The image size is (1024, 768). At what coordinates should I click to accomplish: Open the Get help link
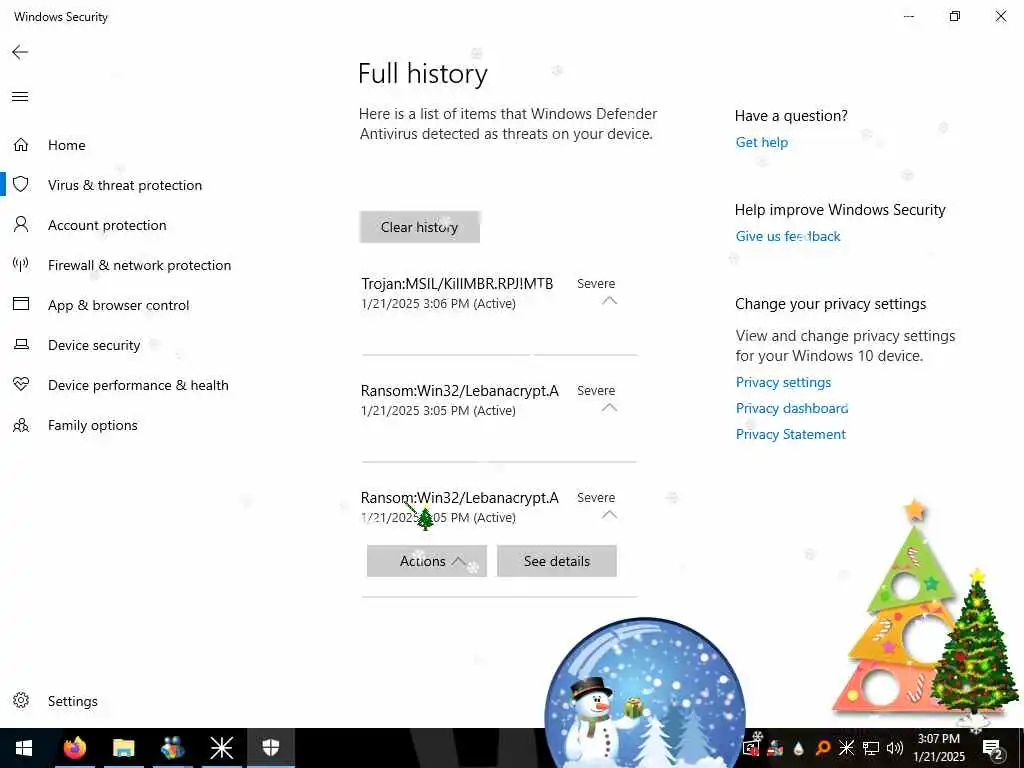click(761, 142)
